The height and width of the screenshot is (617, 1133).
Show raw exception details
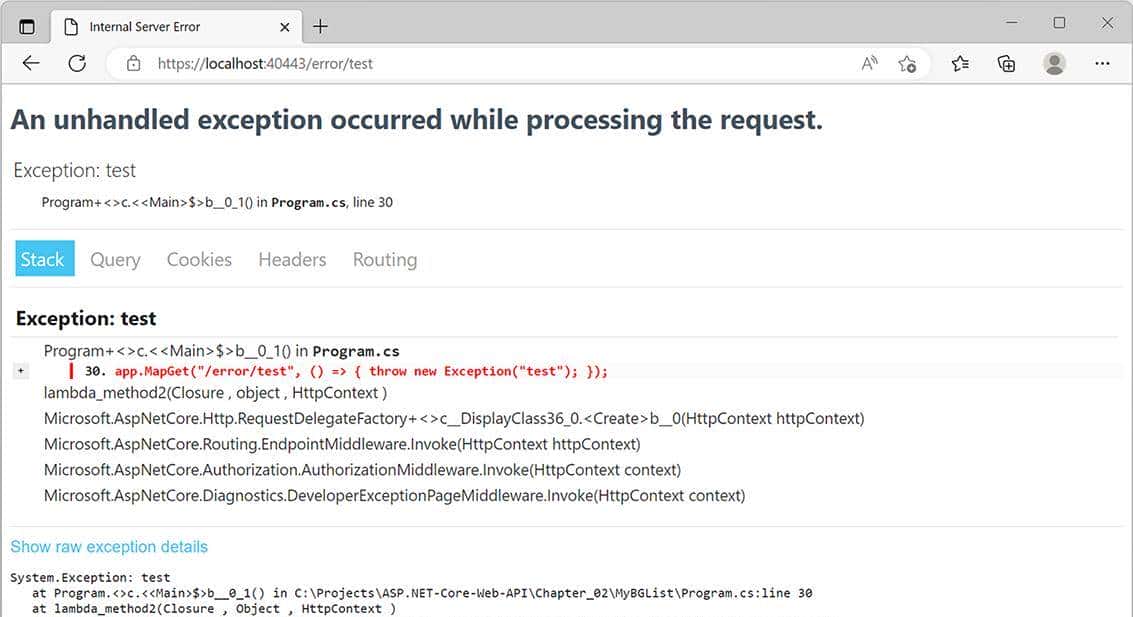108,546
